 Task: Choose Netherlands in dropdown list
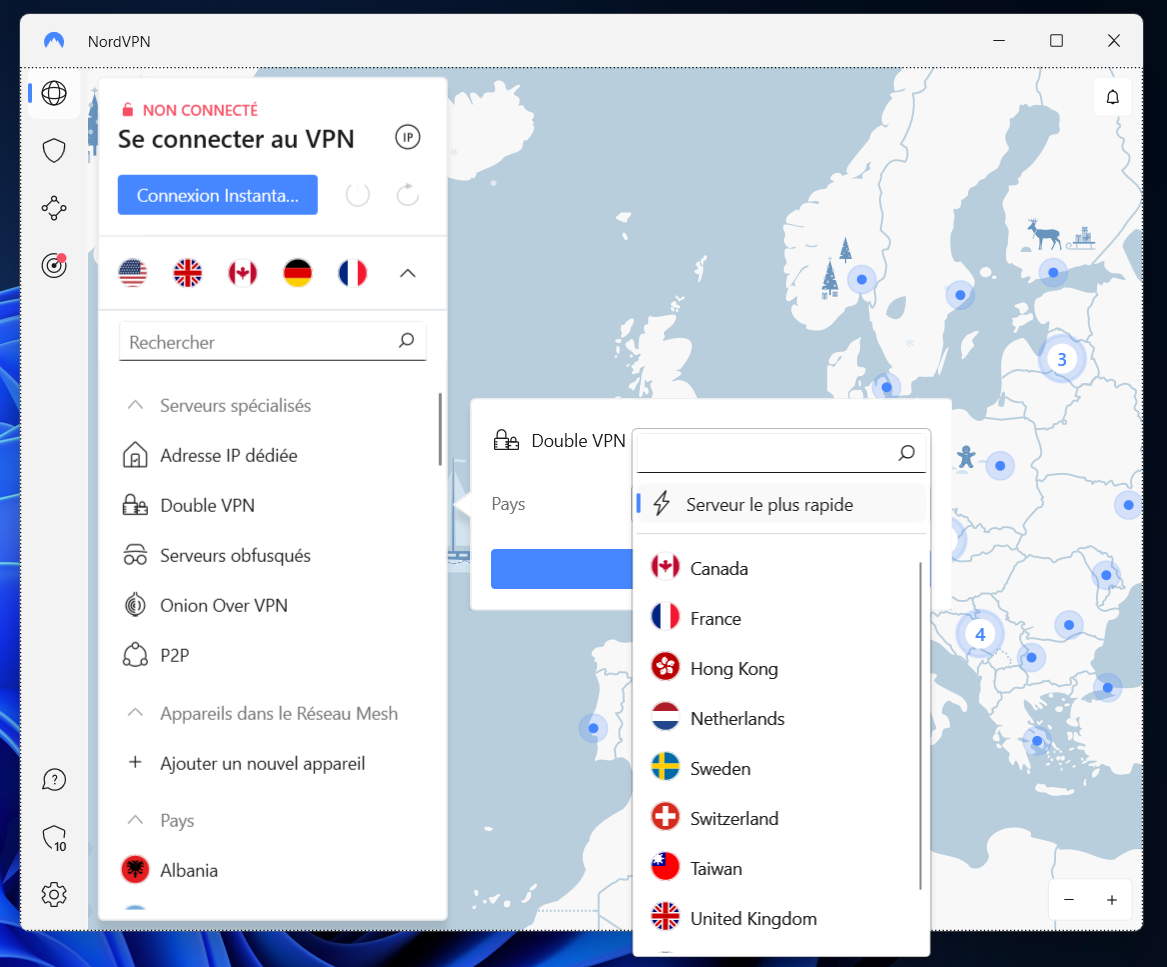coord(781,718)
